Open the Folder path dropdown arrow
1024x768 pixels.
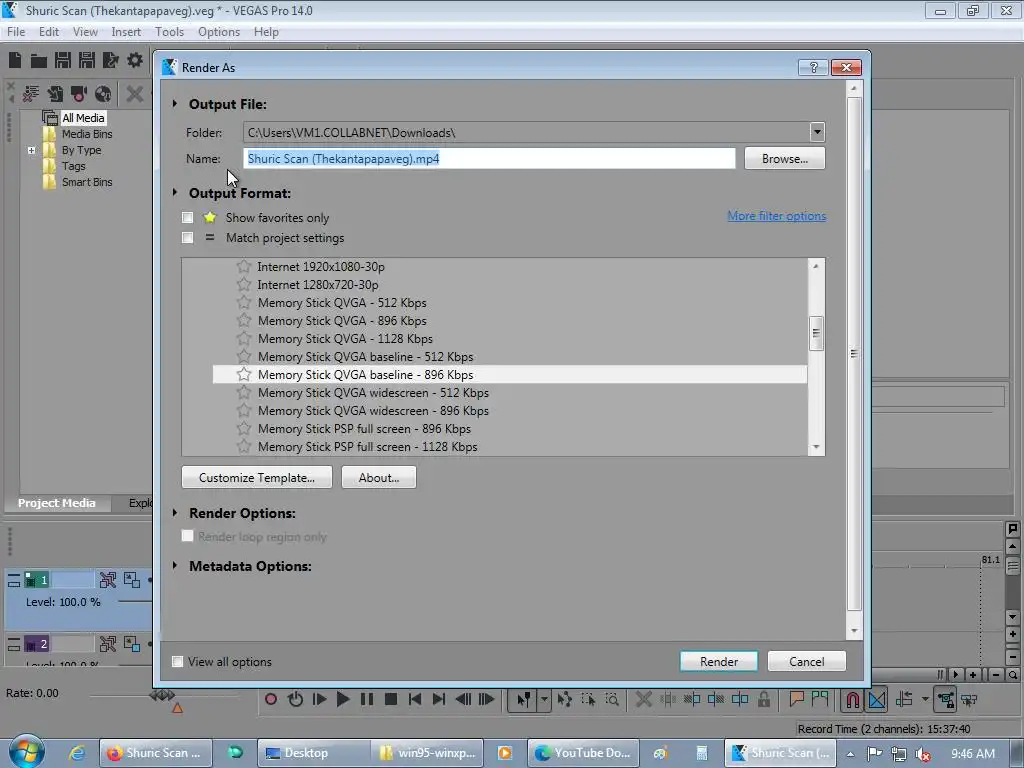pos(817,133)
